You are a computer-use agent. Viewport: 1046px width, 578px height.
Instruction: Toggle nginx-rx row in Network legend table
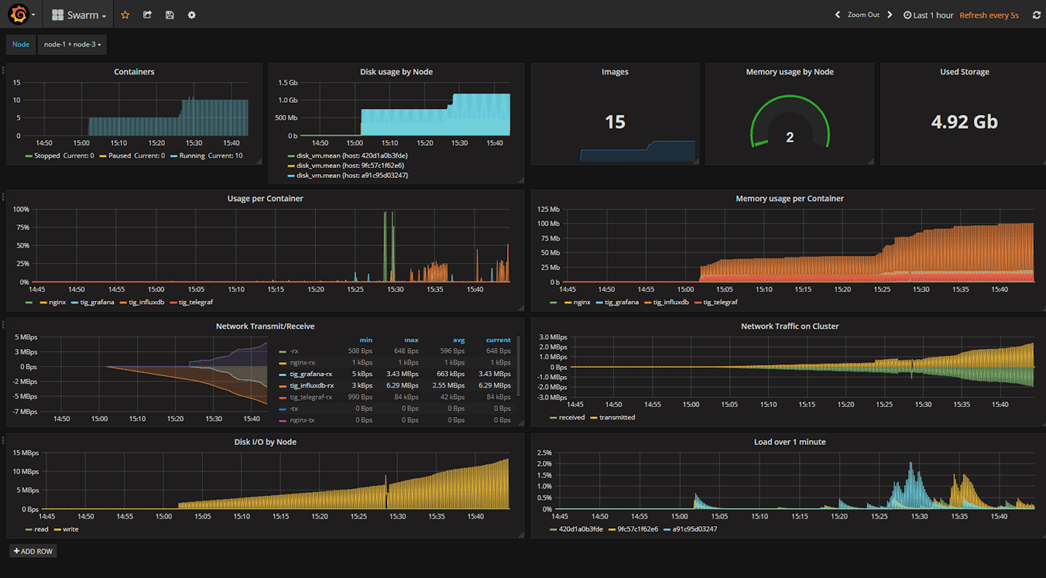click(x=302, y=363)
